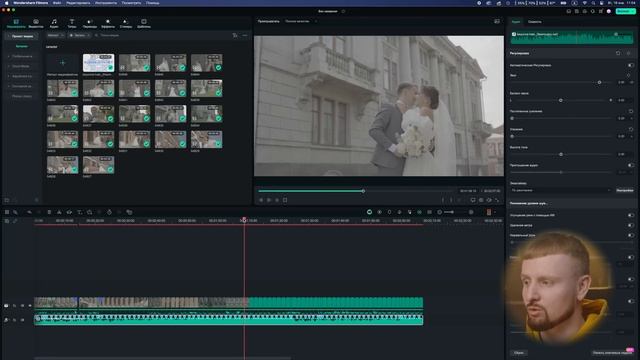Click the green Export button
This screenshot has width=640, height=360.
(x=625, y=11)
